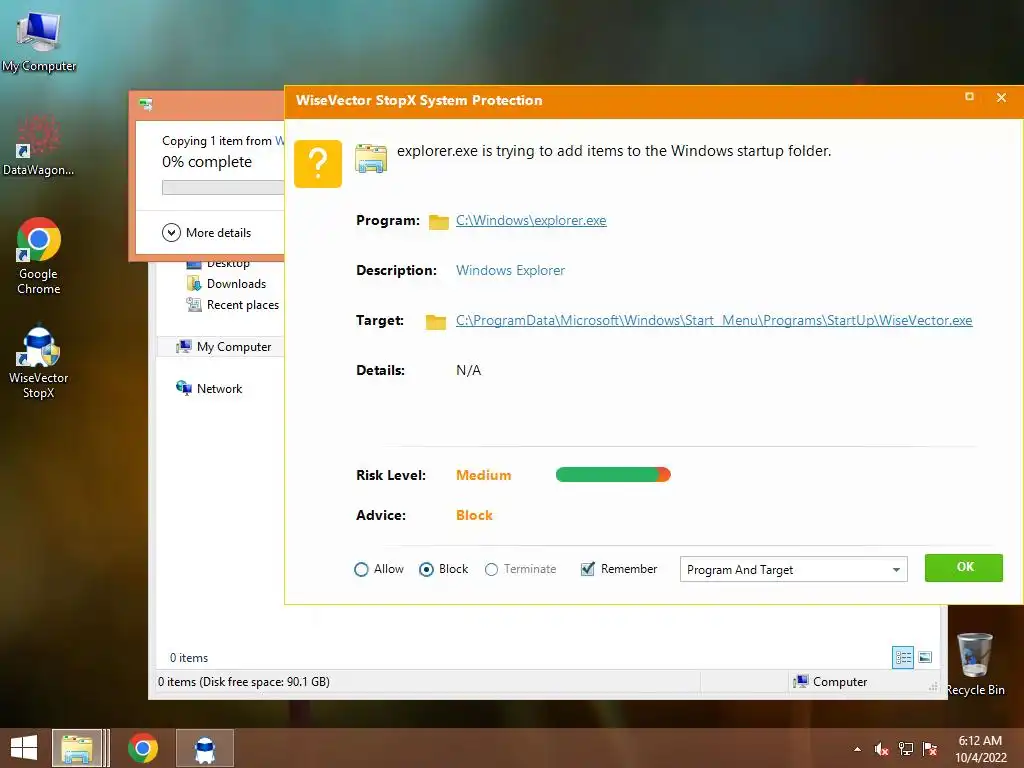This screenshot has height=768, width=1024.
Task: Select the Allow radio button
Action: click(x=361, y=569)
